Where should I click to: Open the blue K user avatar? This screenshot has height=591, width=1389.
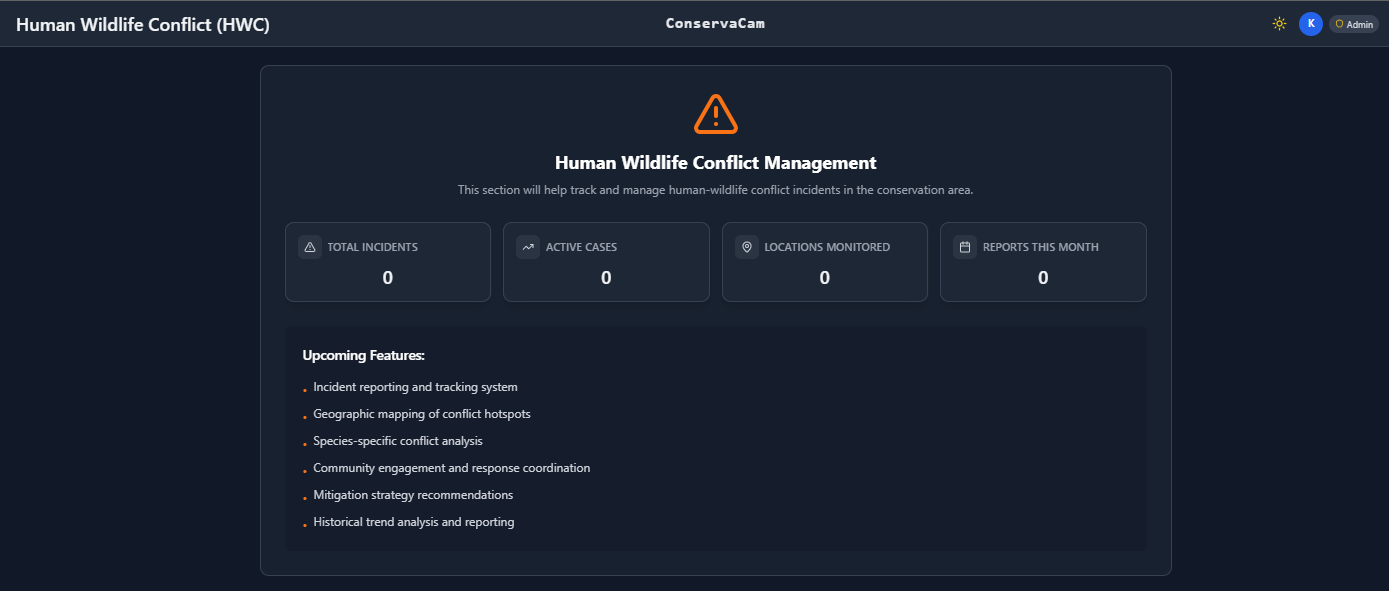pos(1310,24)
